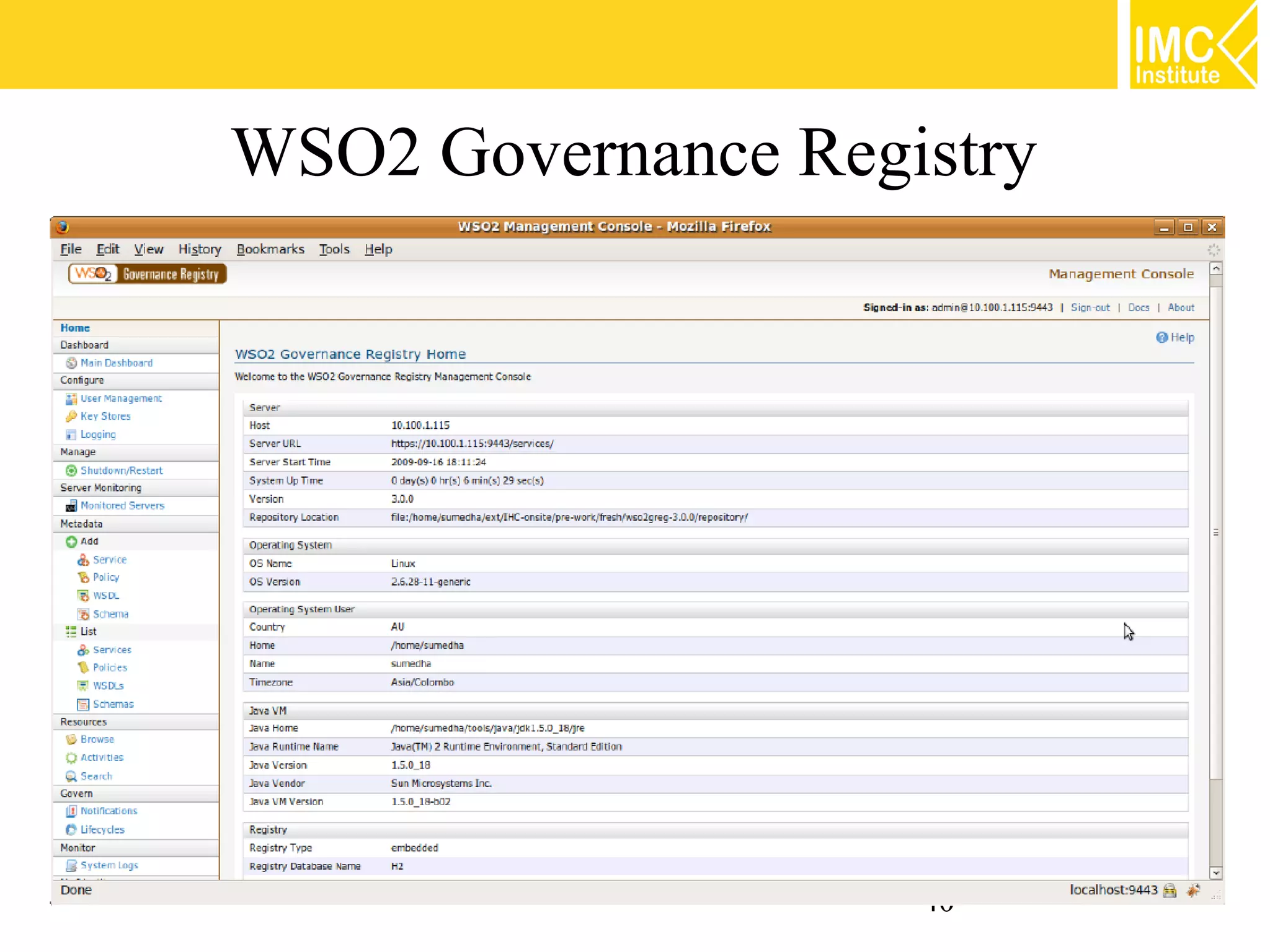Click the System Logs icon
Viewport: 1270px width, 952px height.
pyautogui.click(x=71, y=865)
